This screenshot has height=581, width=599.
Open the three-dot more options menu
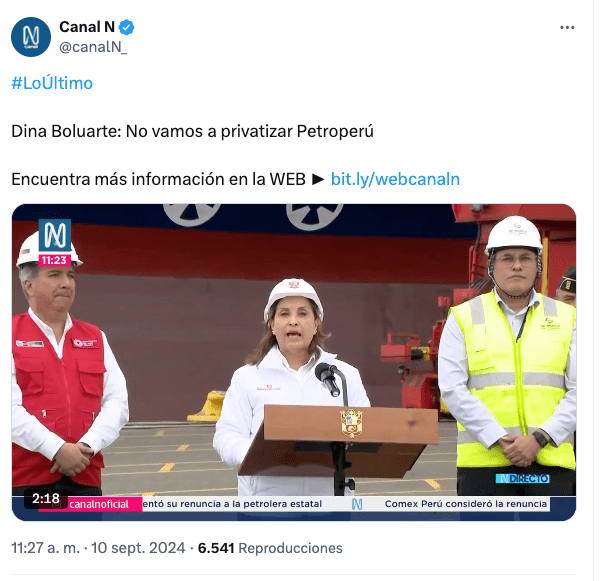click(567, 28)
